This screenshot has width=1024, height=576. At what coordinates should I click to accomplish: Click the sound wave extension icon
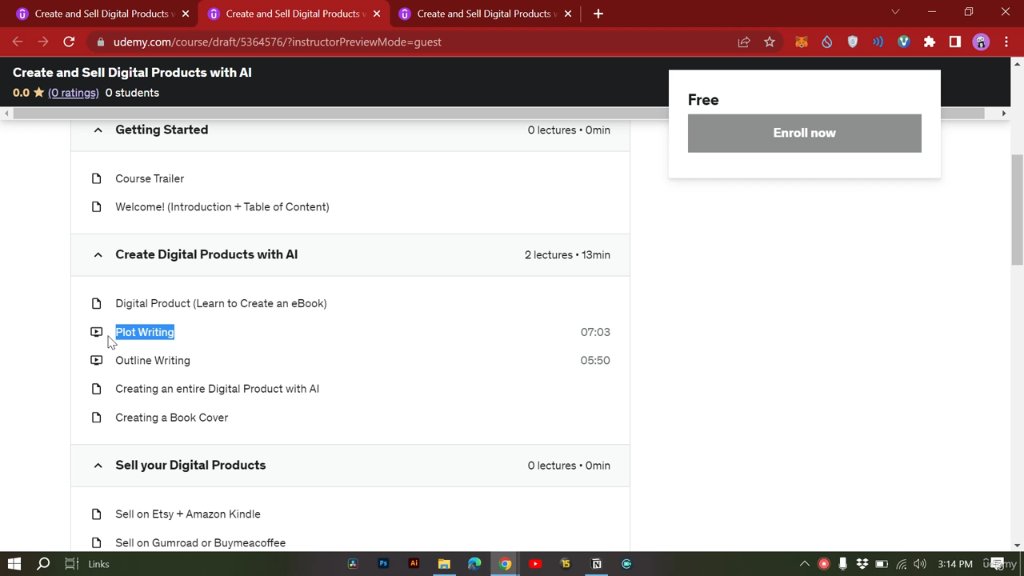pos(878,42)
